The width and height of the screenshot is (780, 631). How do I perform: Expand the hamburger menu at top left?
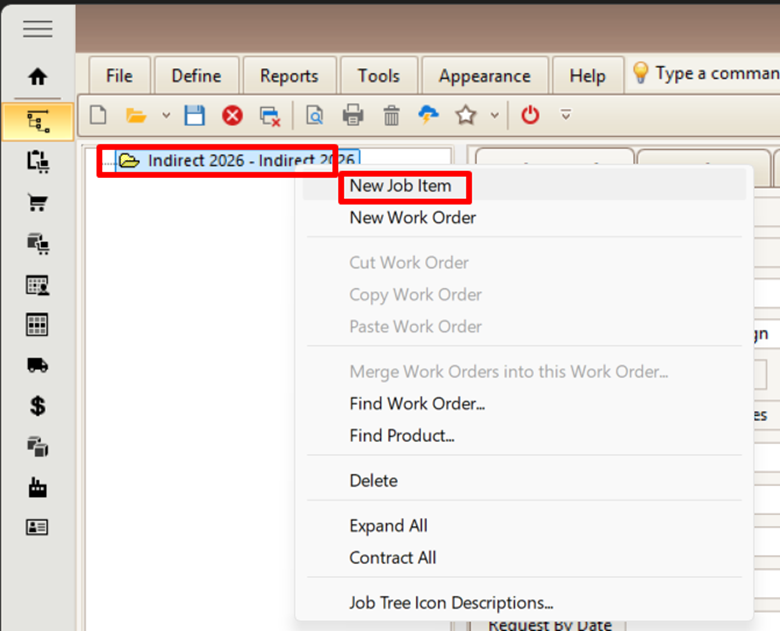[38, 28]
